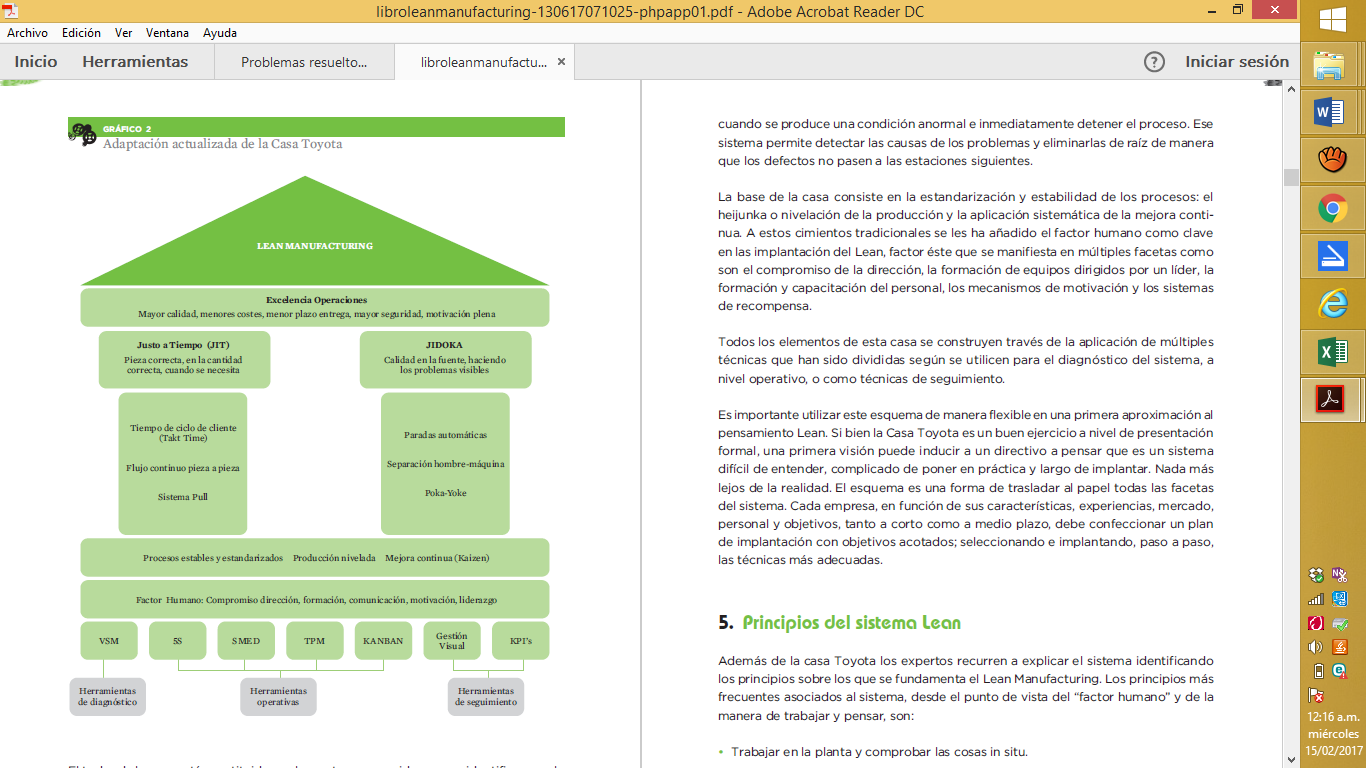This screenshot has width=1366, height=768.
Task: Open the network signal tray icon
Action: pyautogui.click(x=1317, y=599)
